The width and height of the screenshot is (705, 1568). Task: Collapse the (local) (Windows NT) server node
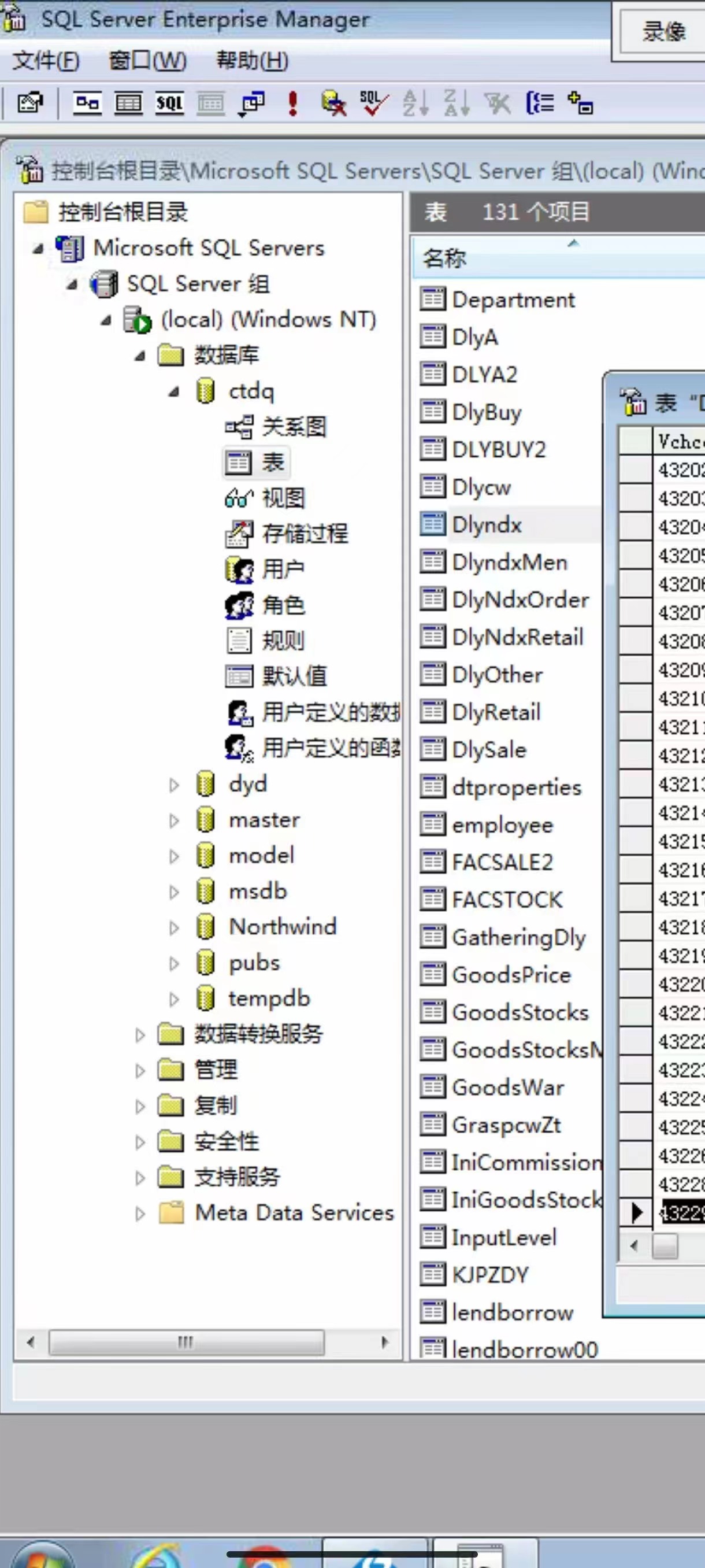coord(106,320)
